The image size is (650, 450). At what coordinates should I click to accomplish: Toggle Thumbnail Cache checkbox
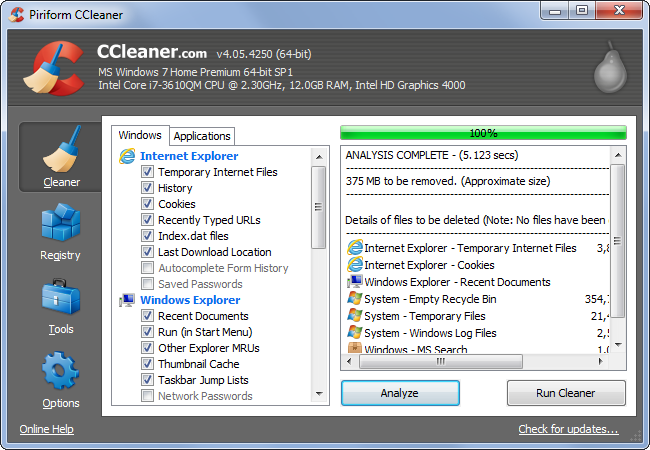(147, 363)
